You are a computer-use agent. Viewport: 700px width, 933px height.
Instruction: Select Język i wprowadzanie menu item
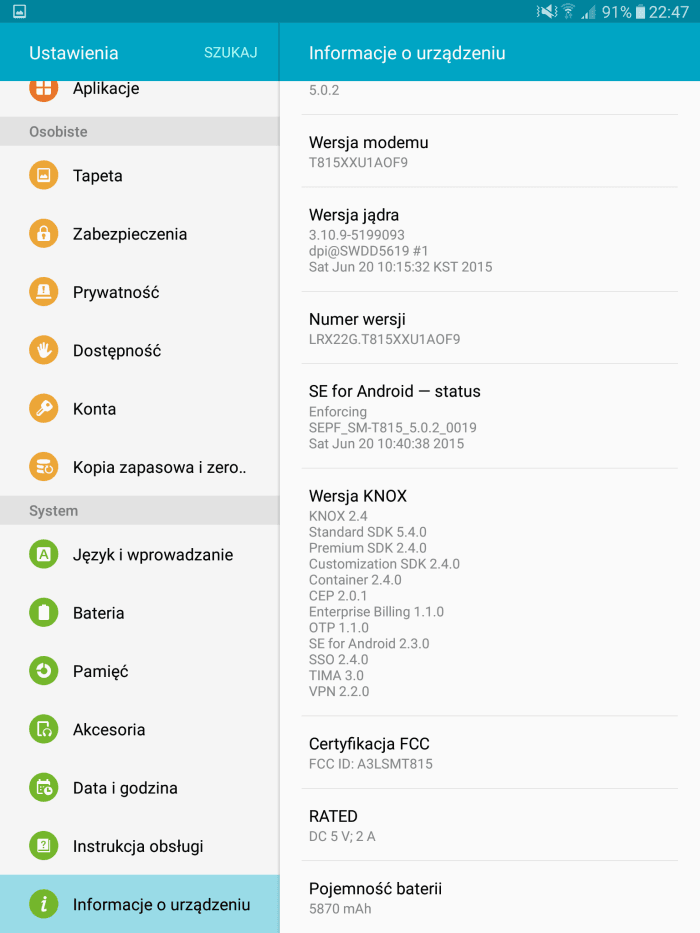139,555
